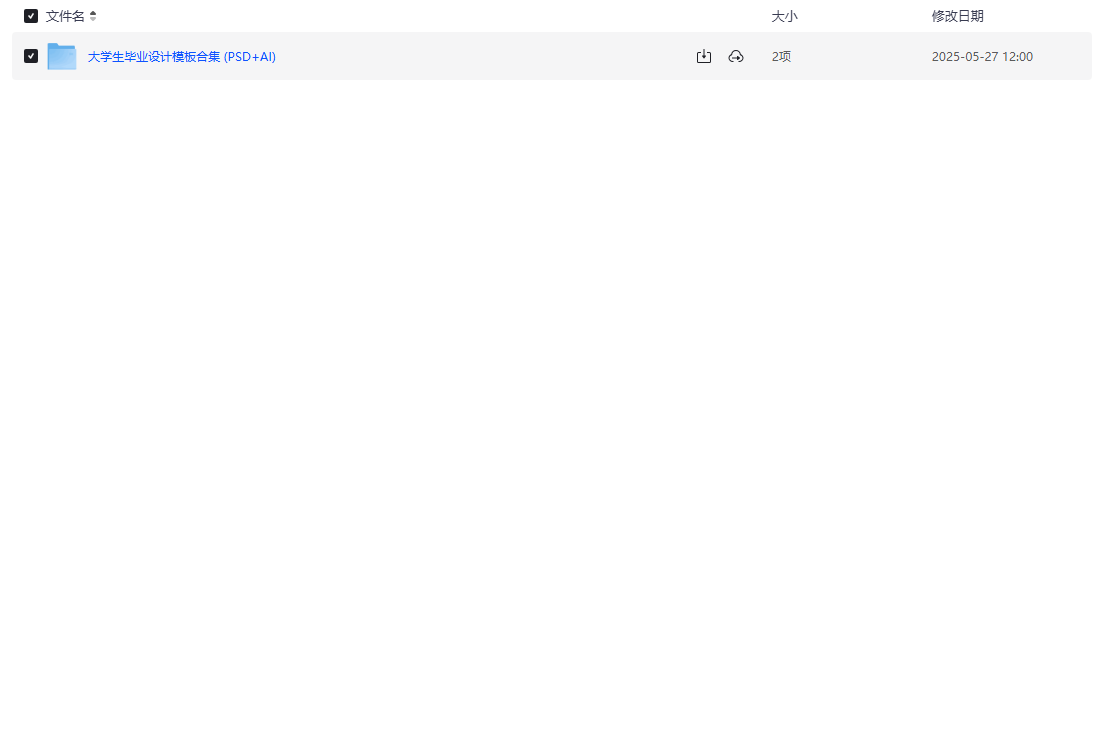Click the (PSD+AI) part of the folder name
1102x751 pixels.
(x=250, y=57)
